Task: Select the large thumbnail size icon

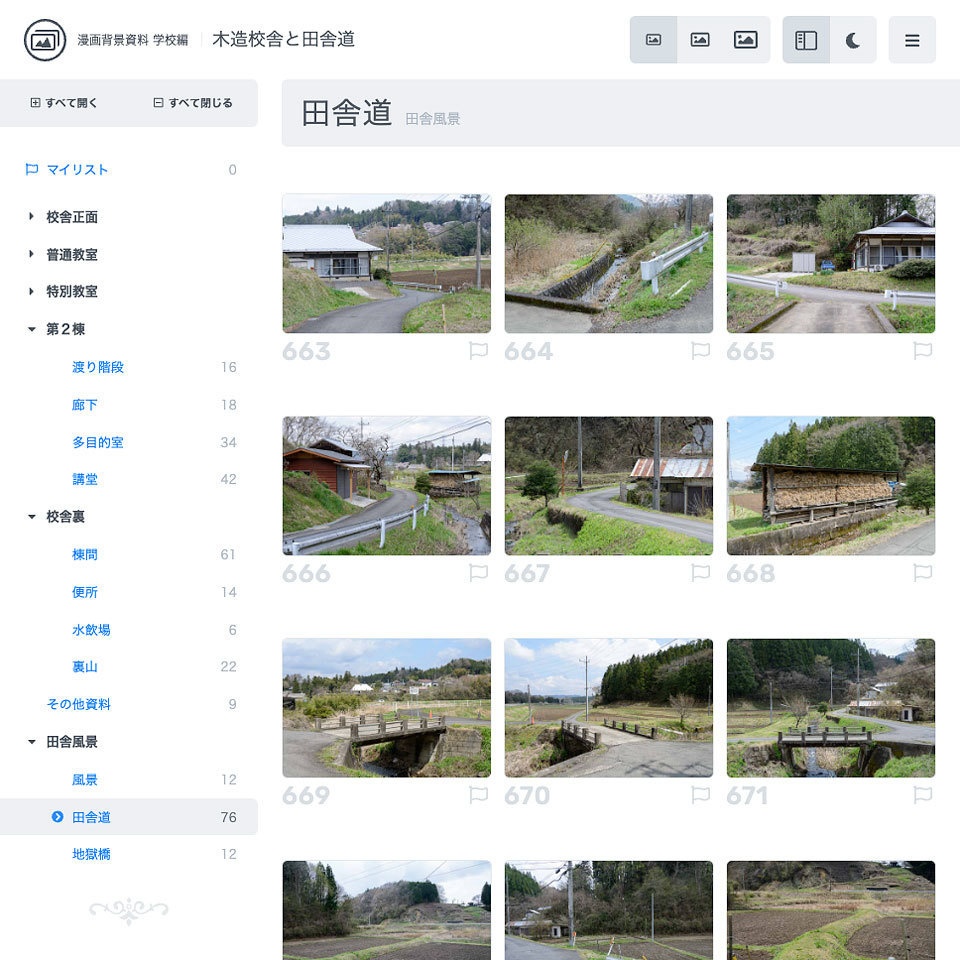Action: pyautogui.click(x=746, y=40)
